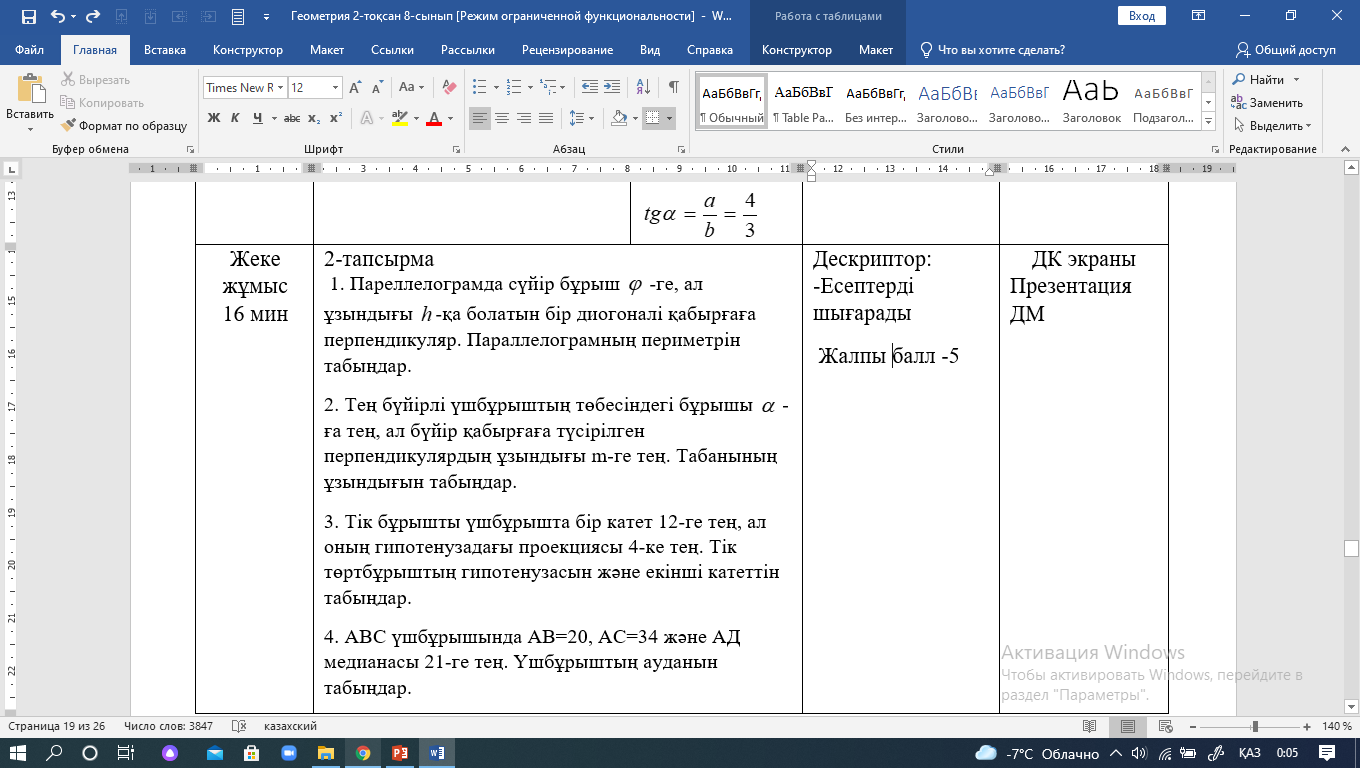Save the document with the floppy disk icon
Image resolution: width=1360 pixels, height=768 pixels.
28,16
